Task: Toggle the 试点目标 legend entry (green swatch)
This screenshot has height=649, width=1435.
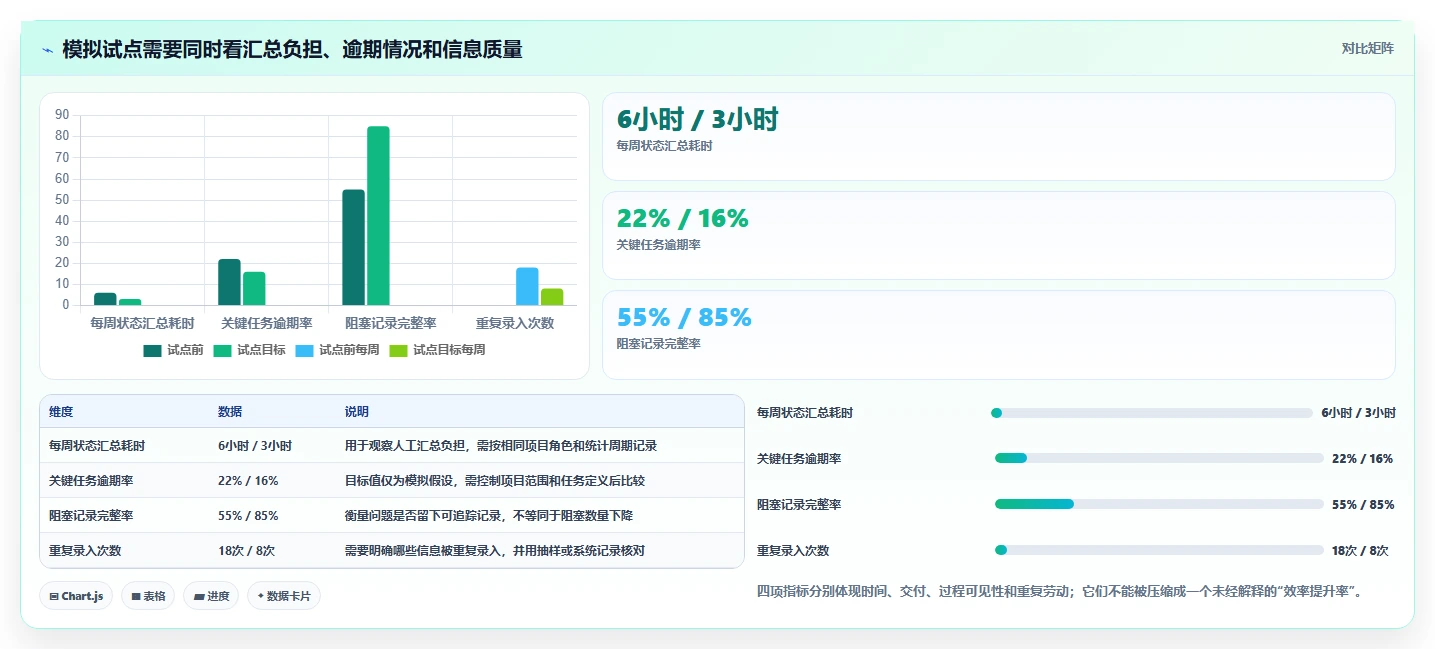Action: [250, 350]
